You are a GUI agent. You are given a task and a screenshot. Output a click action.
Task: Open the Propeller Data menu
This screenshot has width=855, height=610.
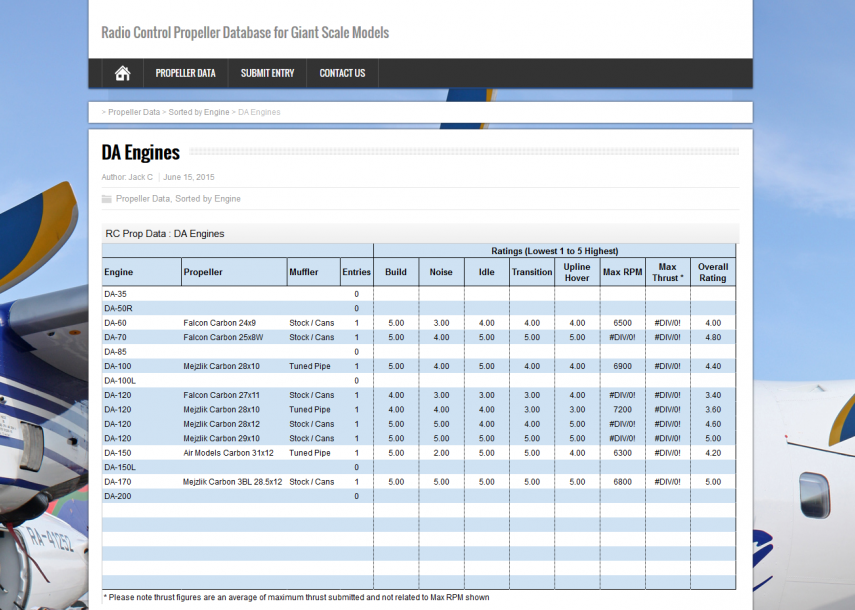coord(185,73)
